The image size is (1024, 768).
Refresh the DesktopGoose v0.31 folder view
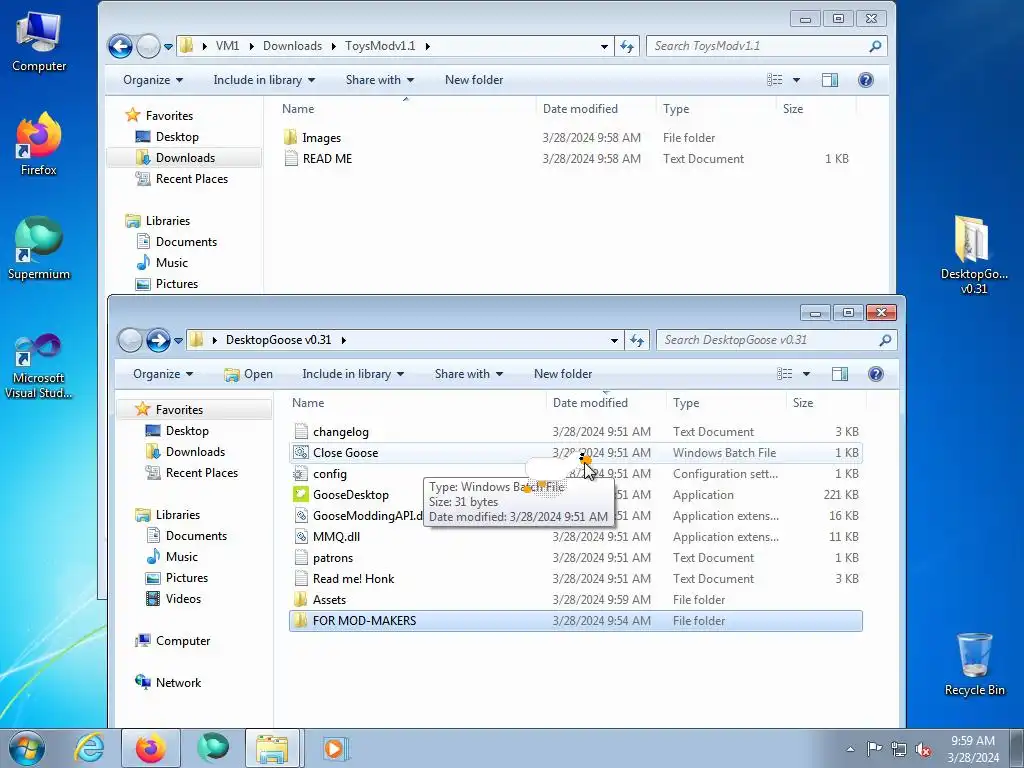[x=637, y=340]
